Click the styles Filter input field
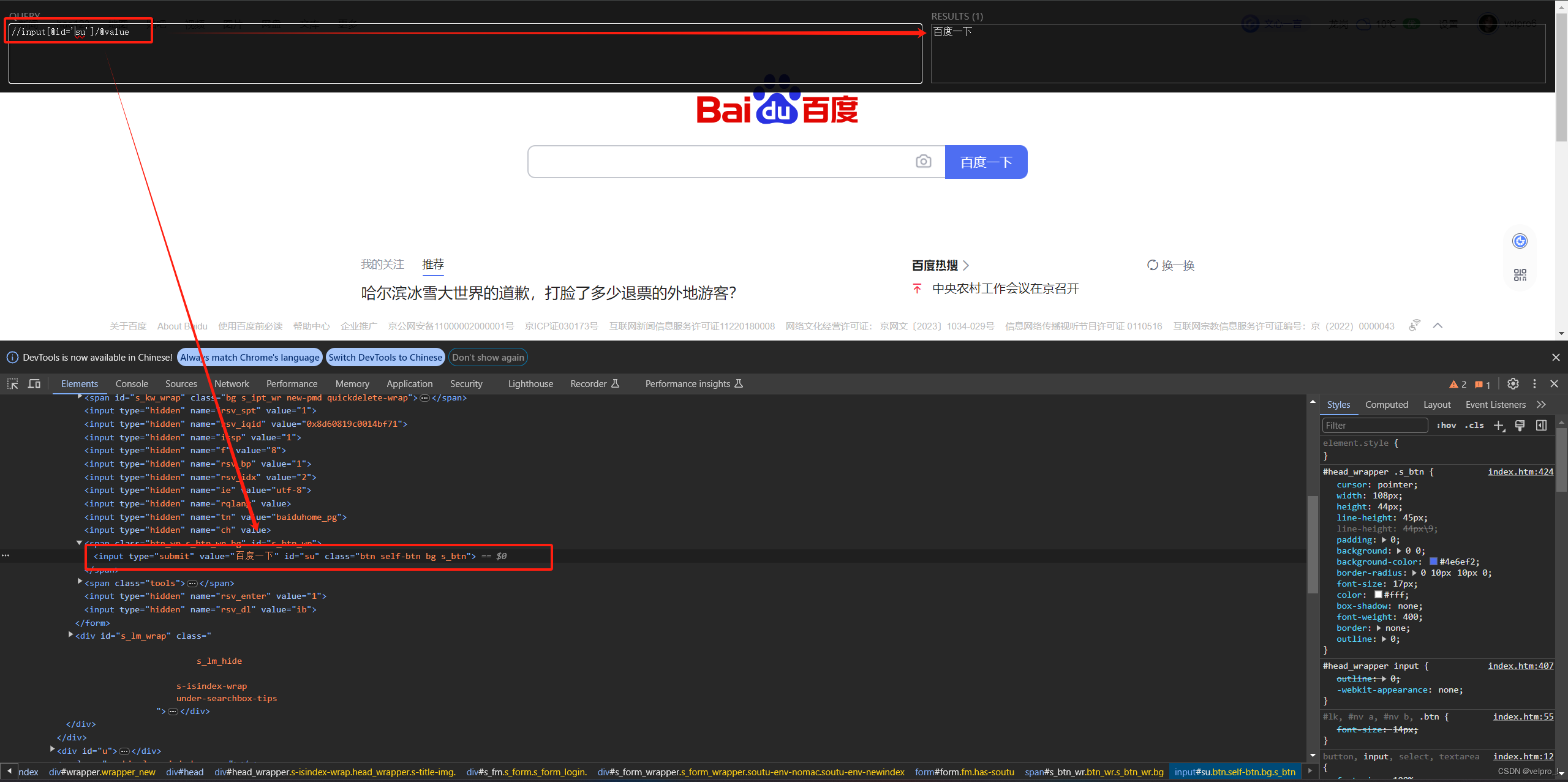 pyautogui.click(x=1375, y=426)
